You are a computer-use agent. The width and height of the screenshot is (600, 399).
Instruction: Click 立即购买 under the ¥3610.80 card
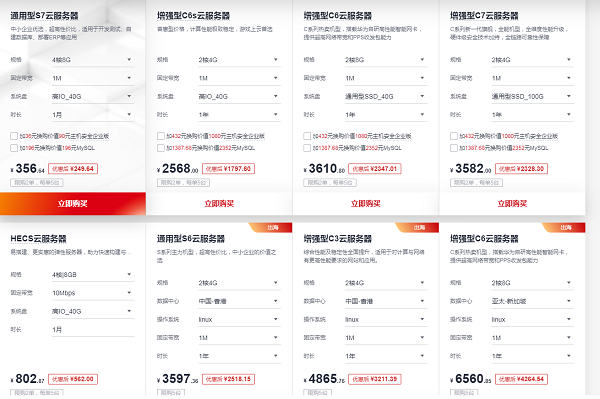coord(366,204)
